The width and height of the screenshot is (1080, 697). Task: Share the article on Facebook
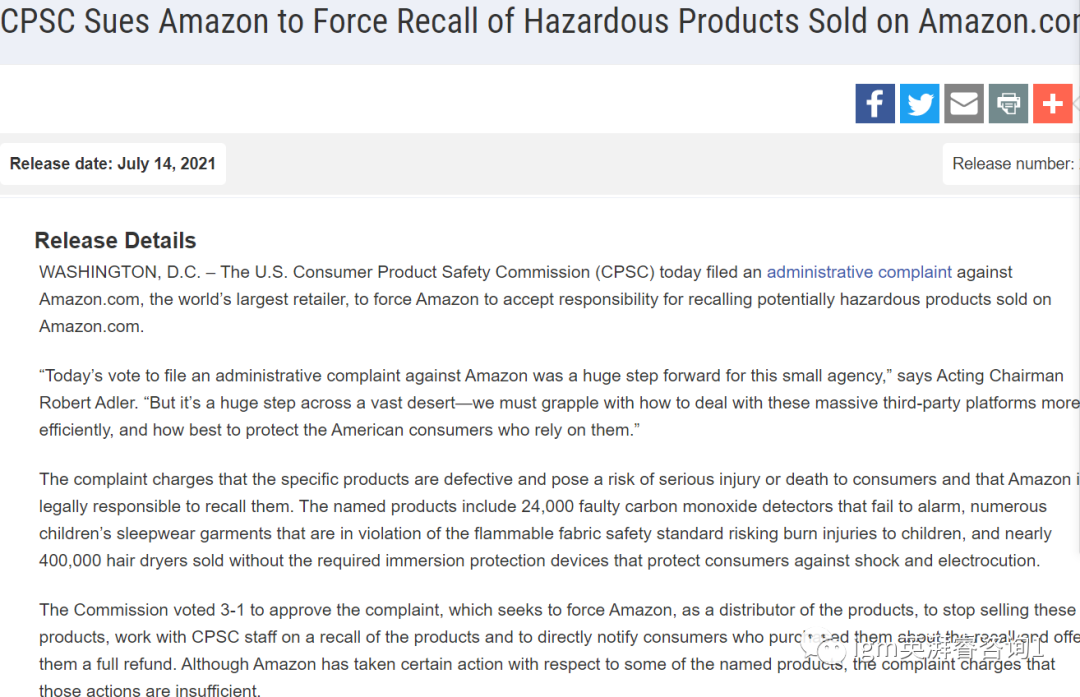[x=875, y=104]
